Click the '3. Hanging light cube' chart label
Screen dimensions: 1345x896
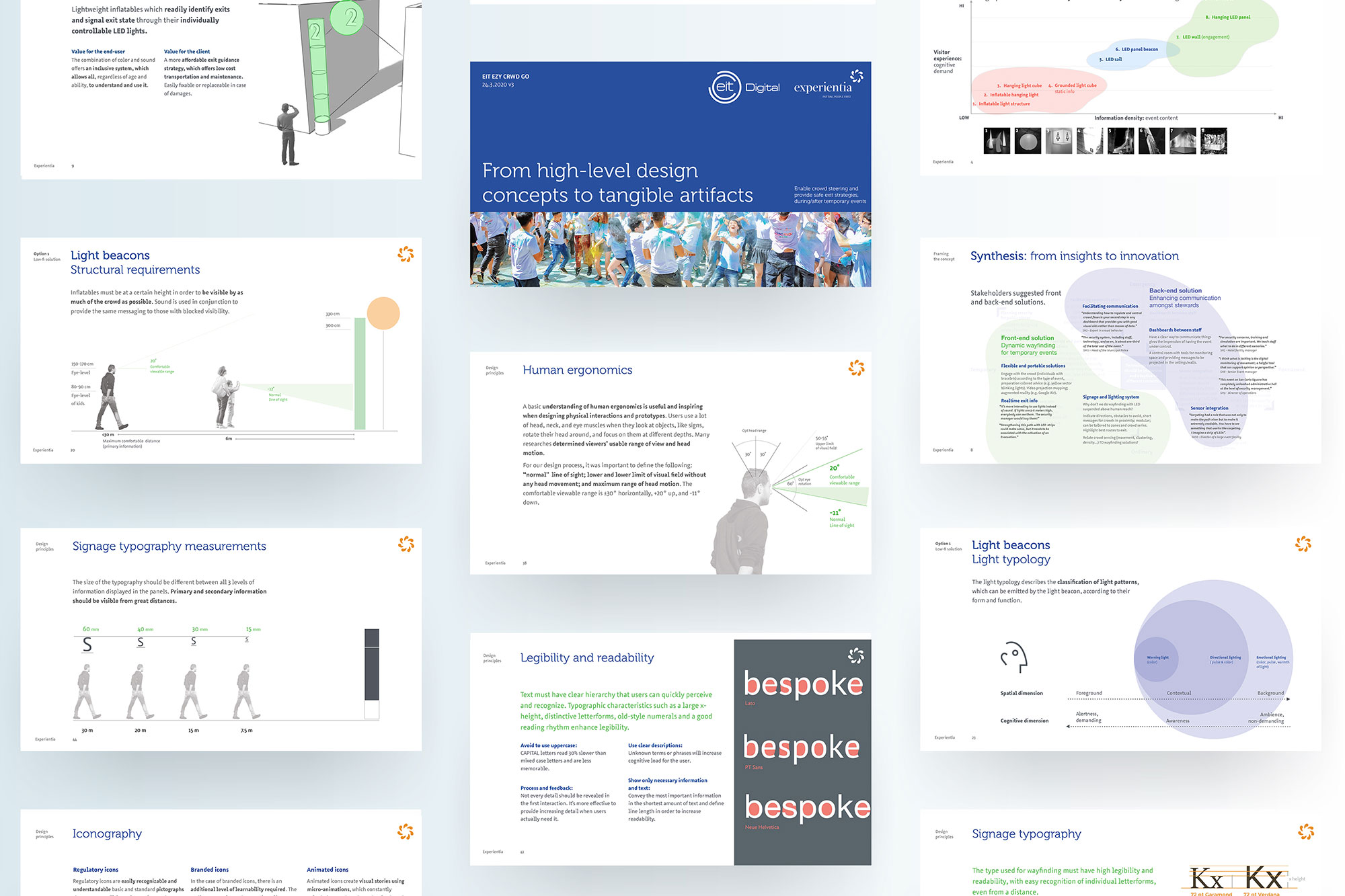point(1019,85)
